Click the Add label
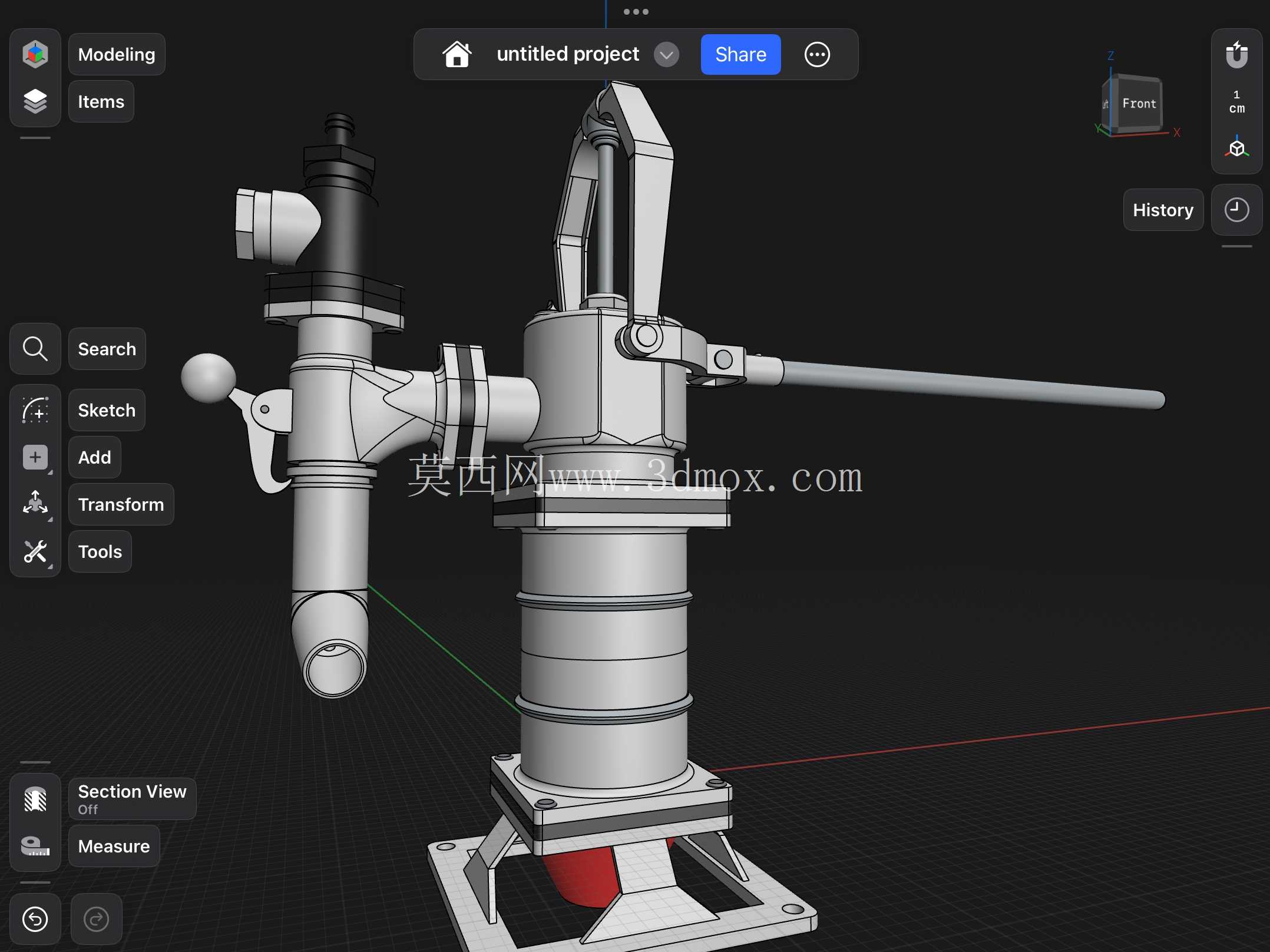This screenshot has width=1270, height=952. pos(94,457)
